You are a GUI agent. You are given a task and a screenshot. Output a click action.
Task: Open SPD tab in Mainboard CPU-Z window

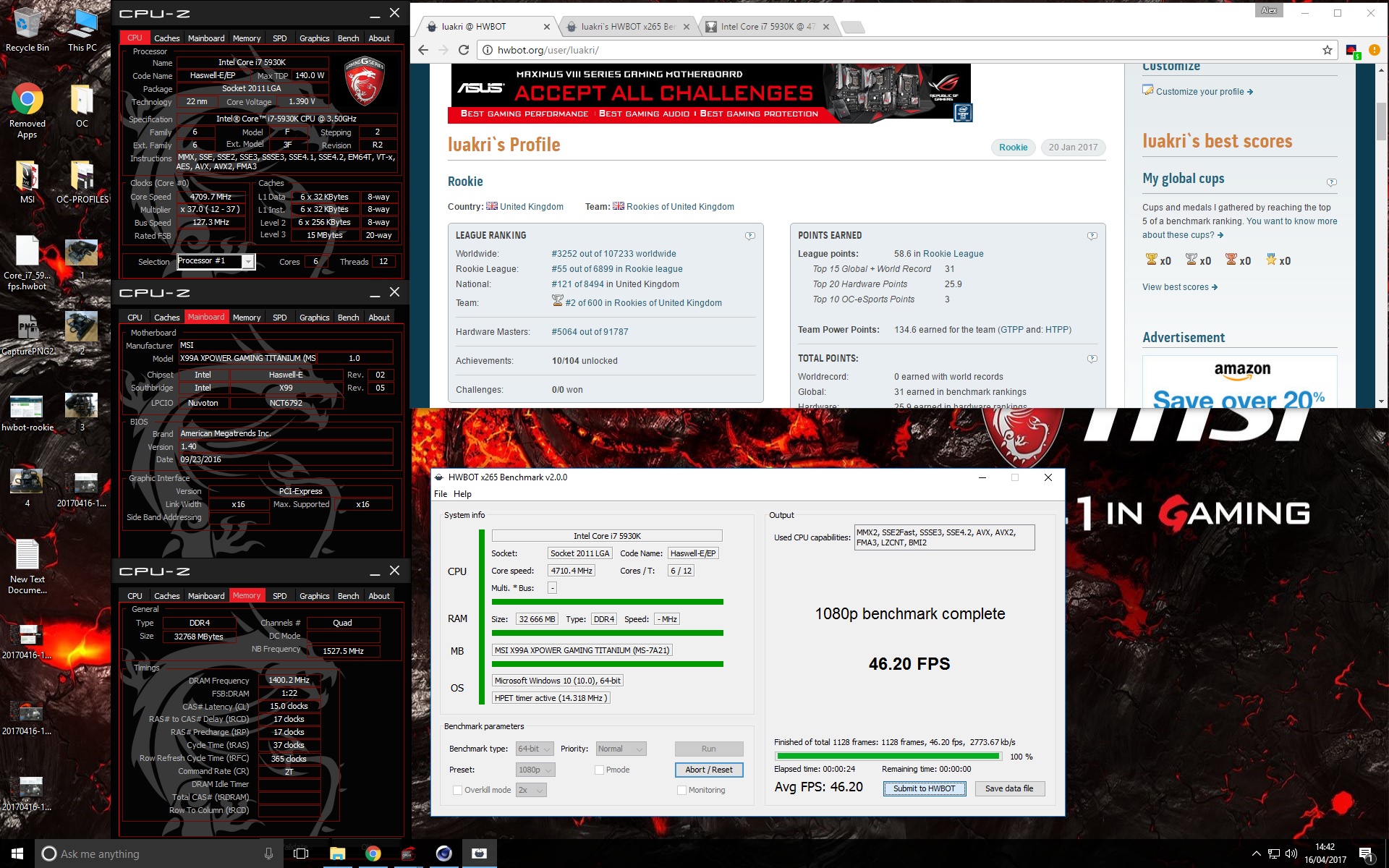click(x=279, y=318)
